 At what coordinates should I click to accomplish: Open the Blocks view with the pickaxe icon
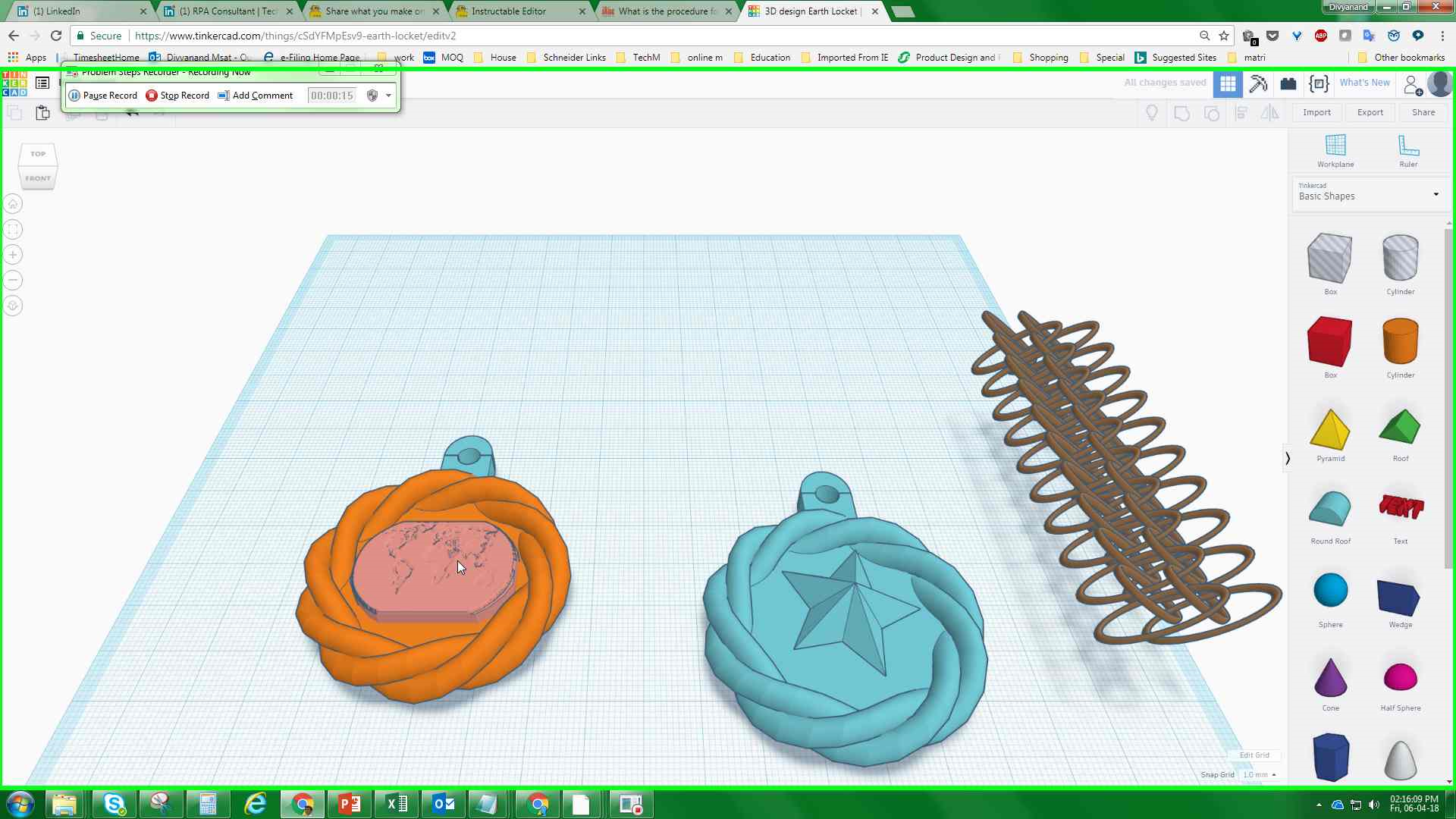point(1258,83)
